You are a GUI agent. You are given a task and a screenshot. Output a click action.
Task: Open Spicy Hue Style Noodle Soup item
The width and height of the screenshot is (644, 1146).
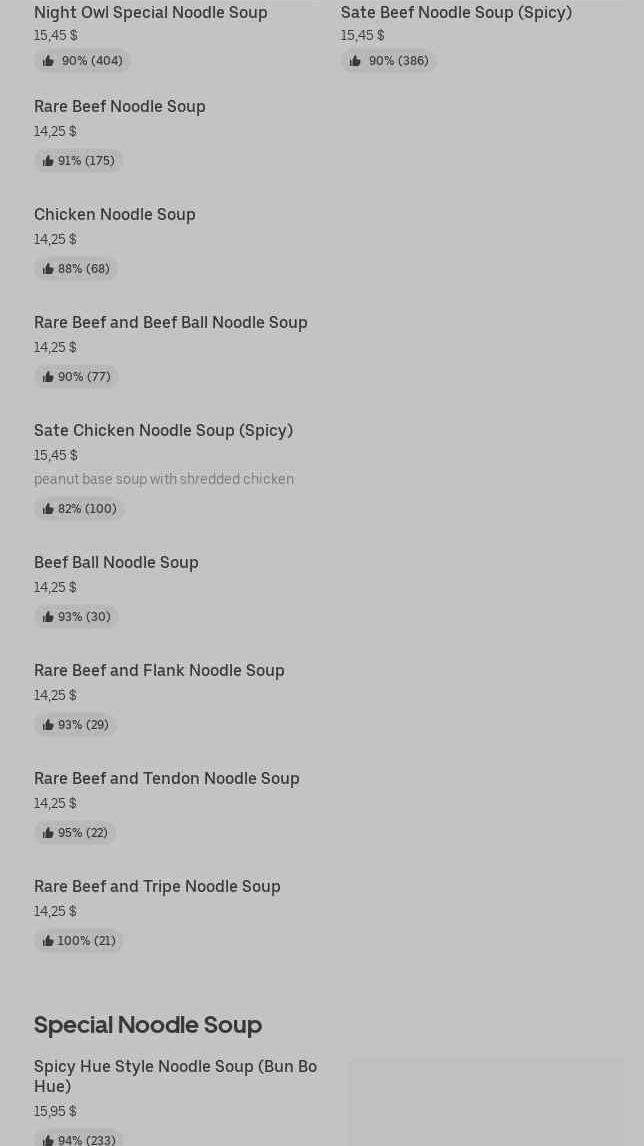pyautogui.click(x=175, y=1076)
